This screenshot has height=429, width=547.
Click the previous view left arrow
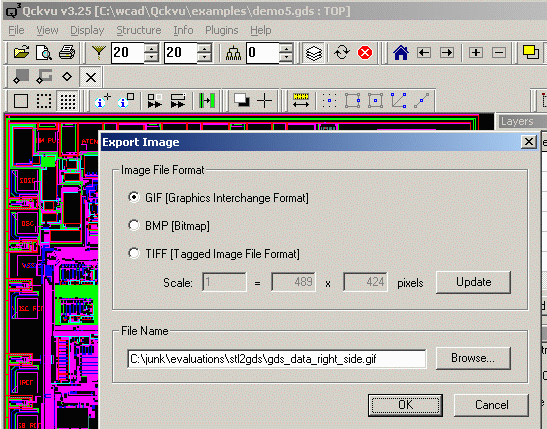(424, 53)
